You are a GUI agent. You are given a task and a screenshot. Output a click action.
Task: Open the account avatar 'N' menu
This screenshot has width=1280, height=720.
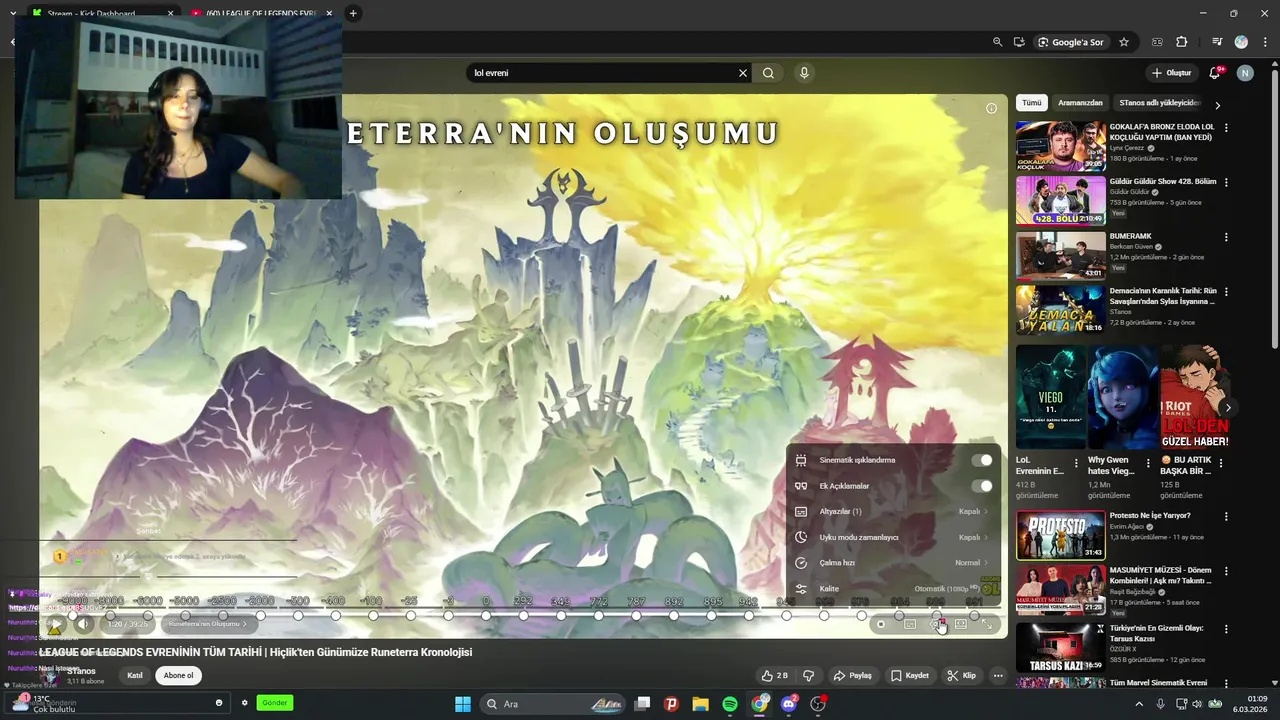point(1245,73)
